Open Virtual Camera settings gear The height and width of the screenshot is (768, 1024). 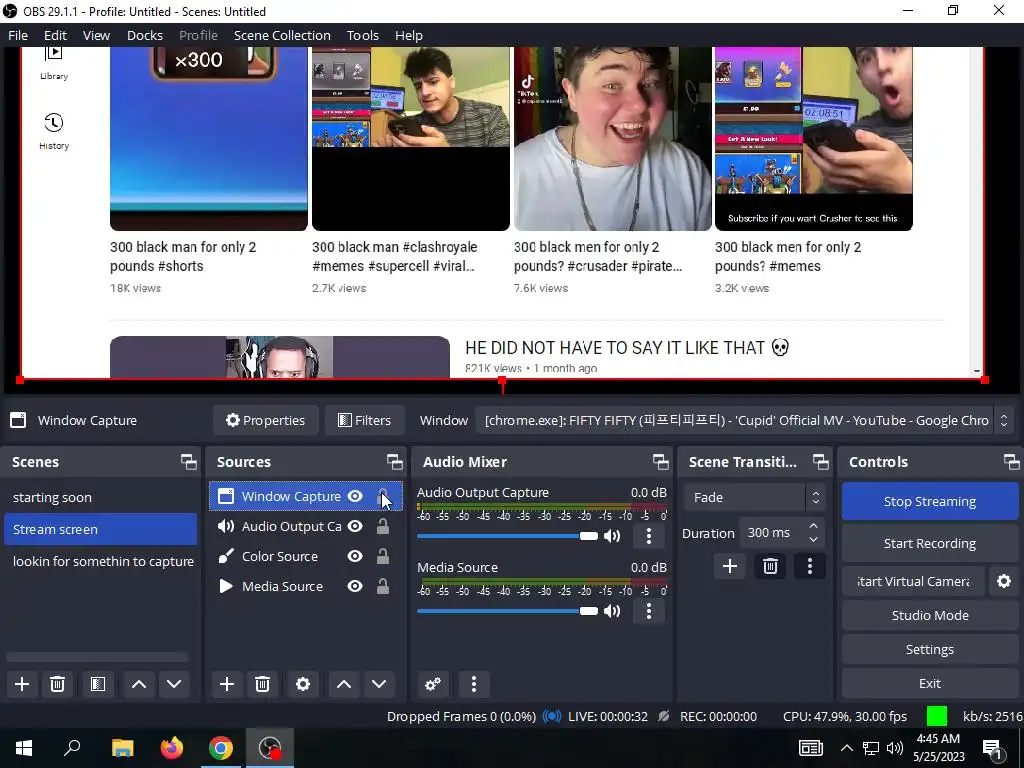coord(1004,581)
